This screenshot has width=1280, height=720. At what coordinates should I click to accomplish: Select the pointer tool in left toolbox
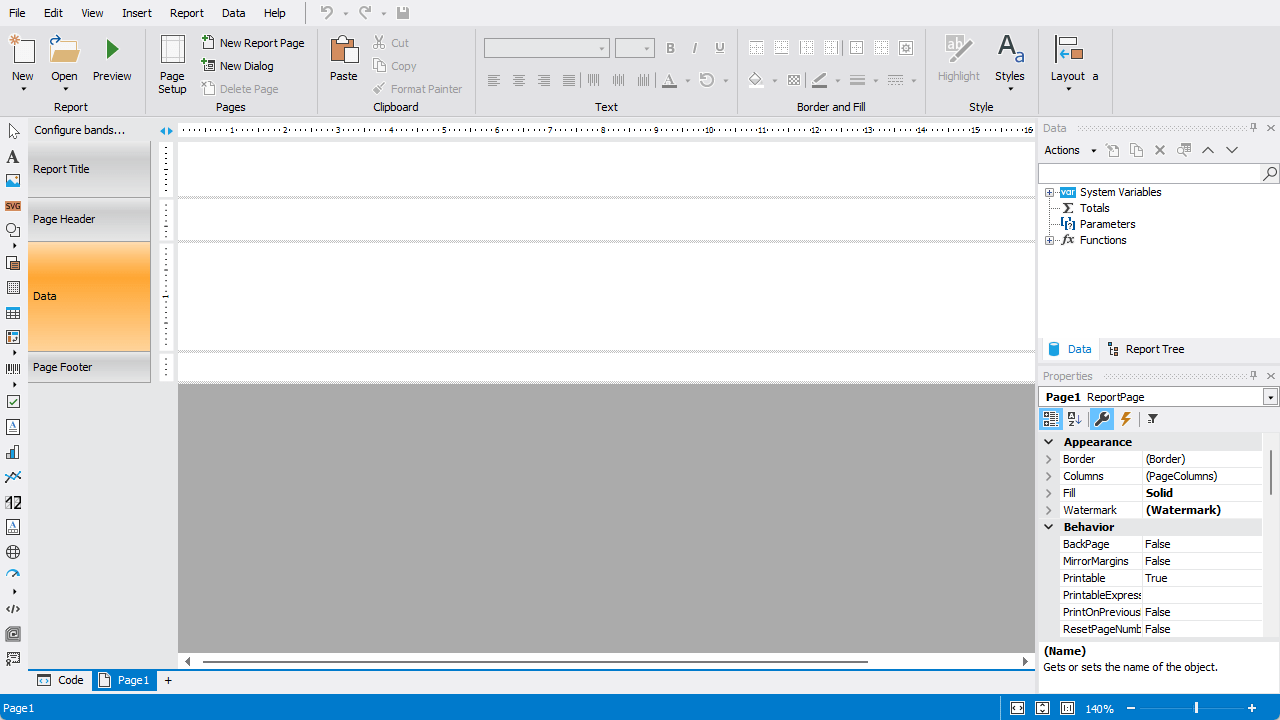[13, 131]
